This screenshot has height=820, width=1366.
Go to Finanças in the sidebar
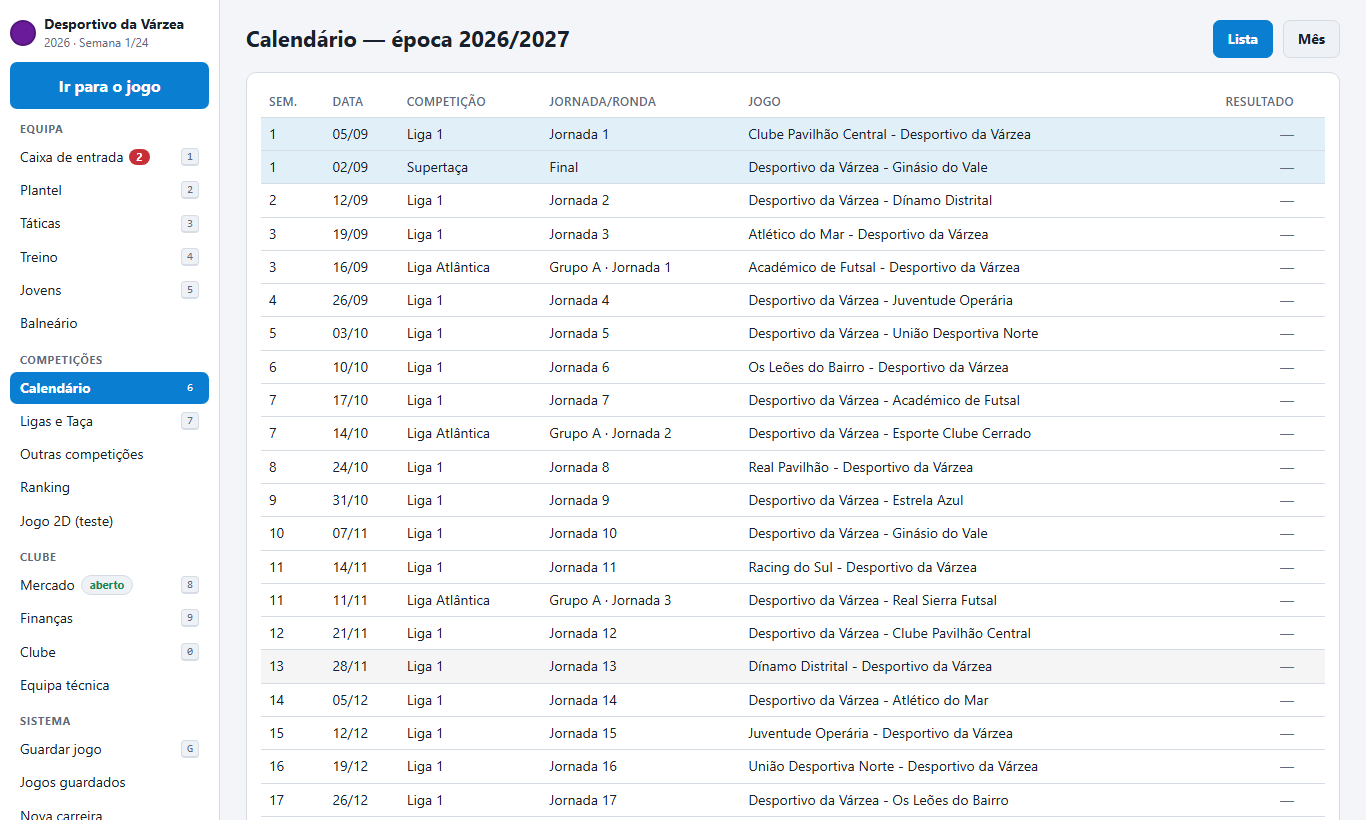pos(109,618)
